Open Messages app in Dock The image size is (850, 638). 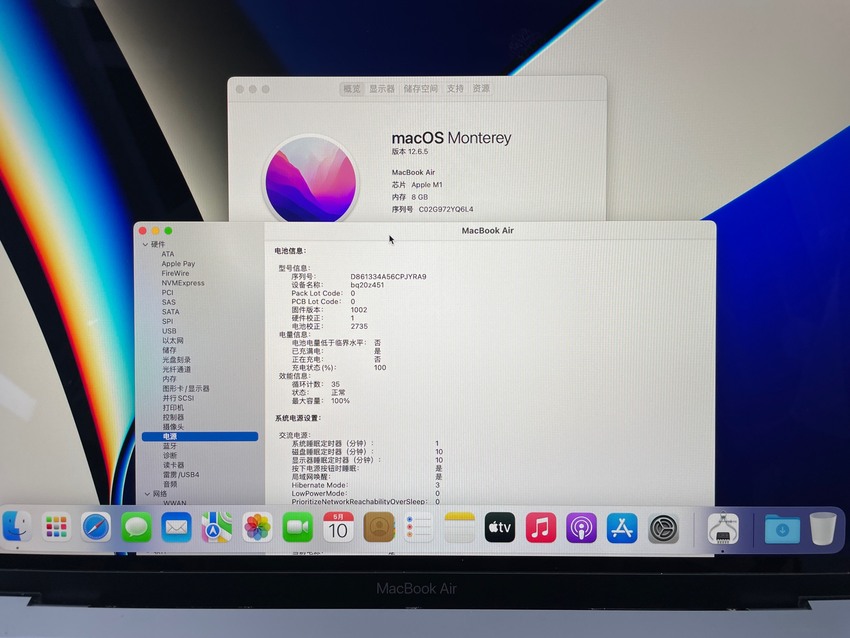136,527
